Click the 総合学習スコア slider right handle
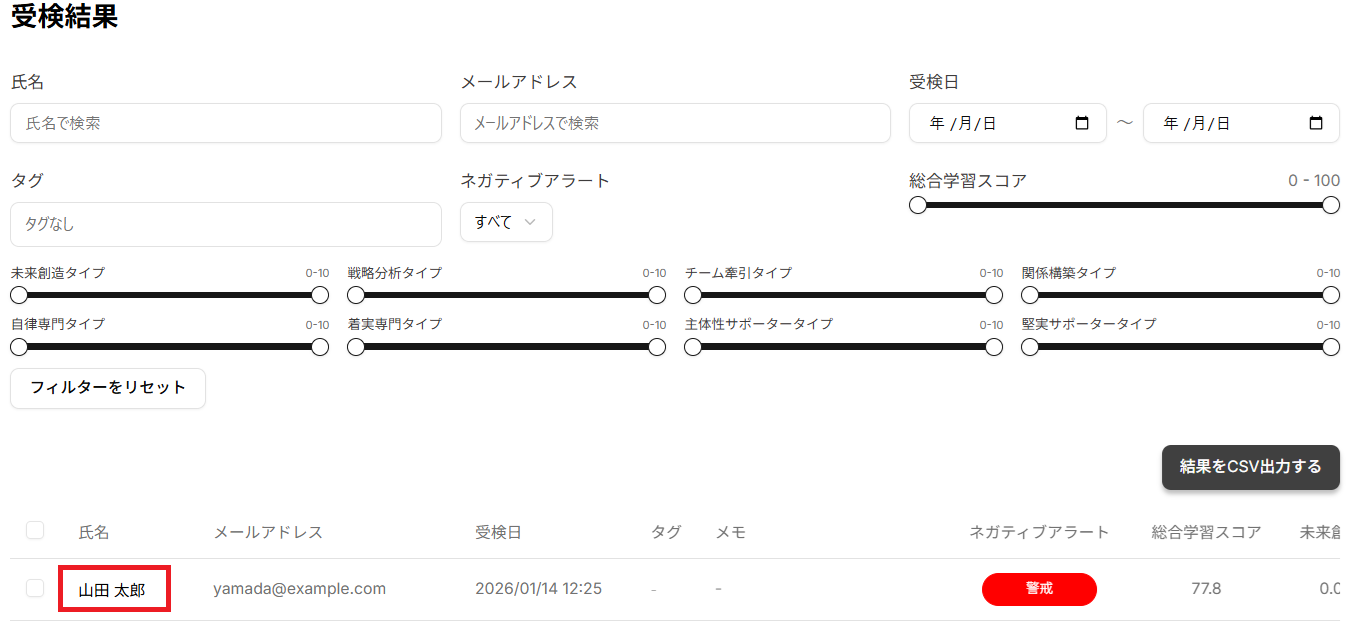Image resolution: width=1363 pixels, height=623 pixels. (1331, 205)
